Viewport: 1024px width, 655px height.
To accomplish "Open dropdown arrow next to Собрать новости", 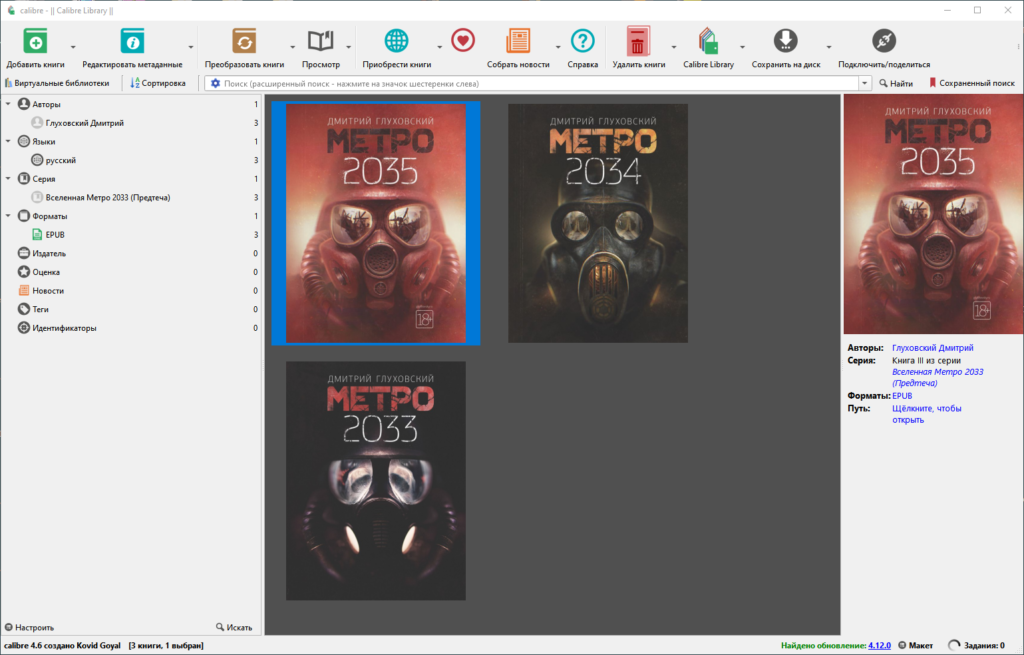I will [x=558, y=47].
